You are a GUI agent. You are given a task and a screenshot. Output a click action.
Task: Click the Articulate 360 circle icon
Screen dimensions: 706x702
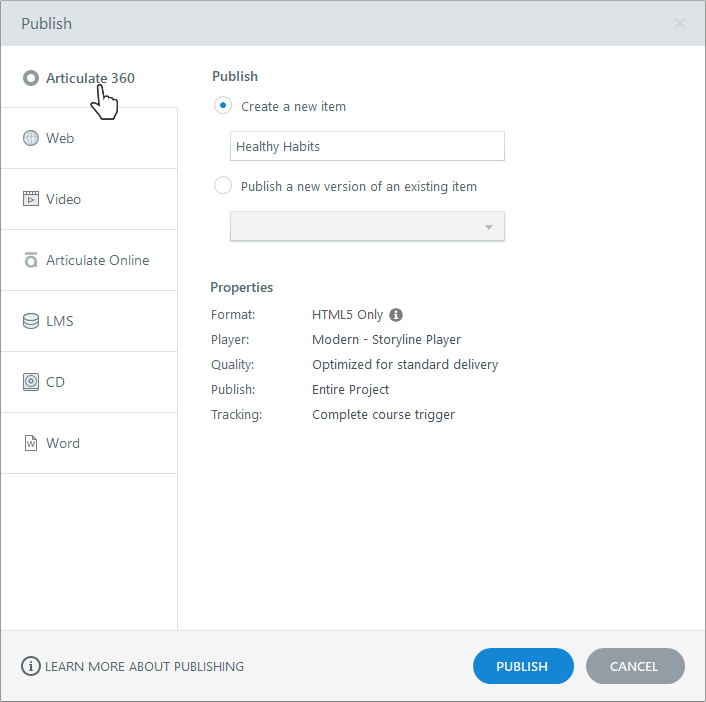pos(31,78)
